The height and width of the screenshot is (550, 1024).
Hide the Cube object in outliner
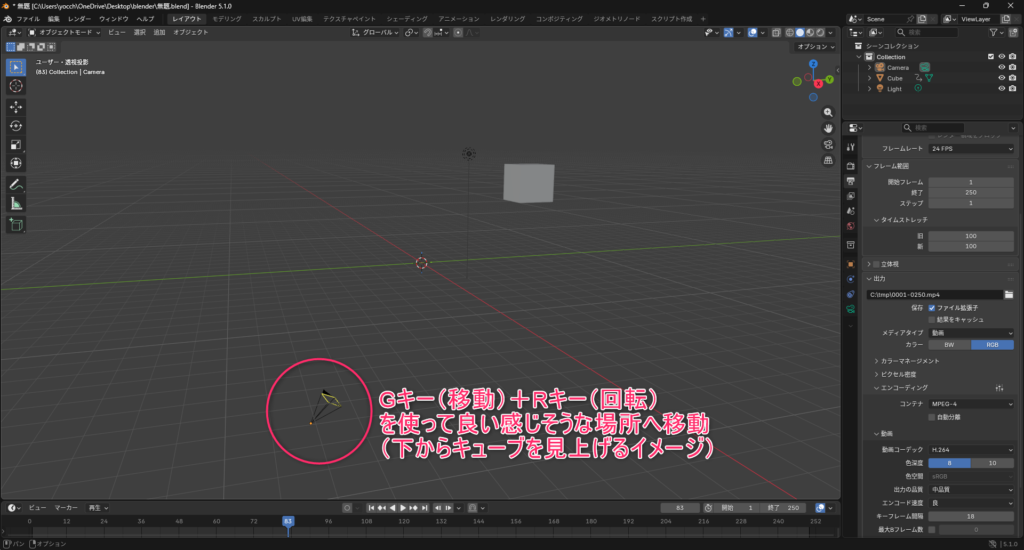point(1000,78)
